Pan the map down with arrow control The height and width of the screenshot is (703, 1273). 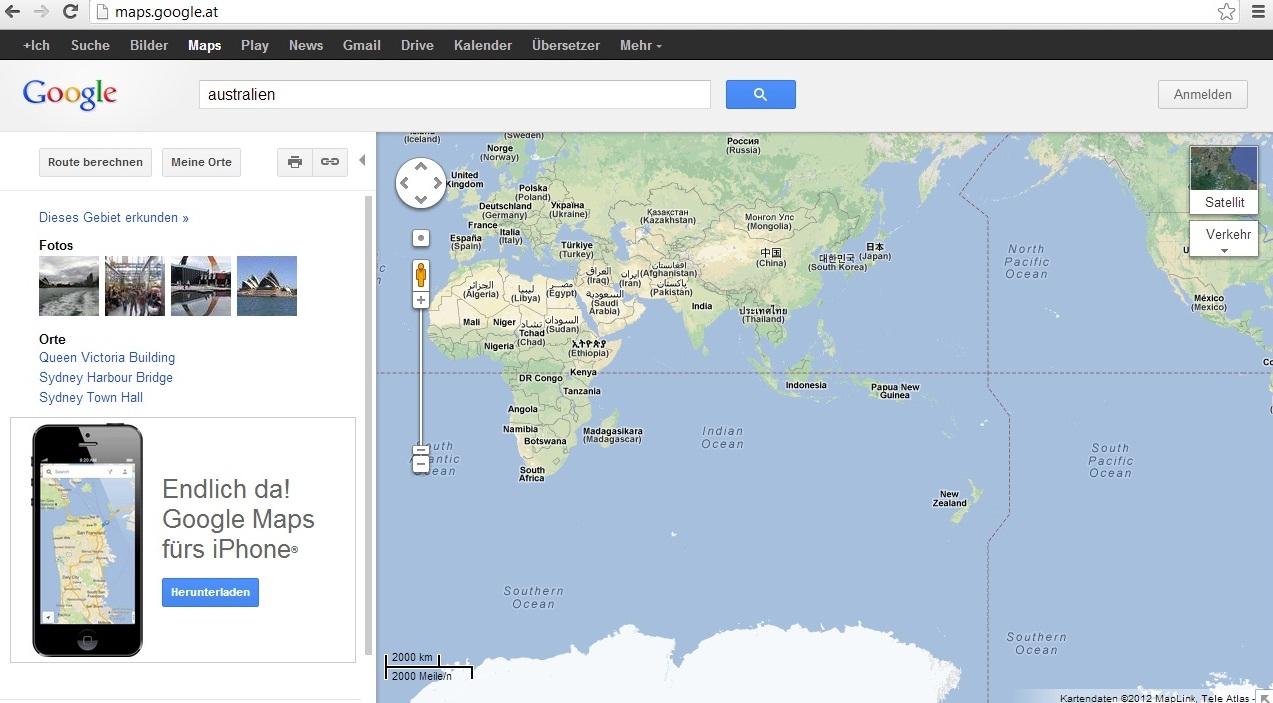point(421,200)
